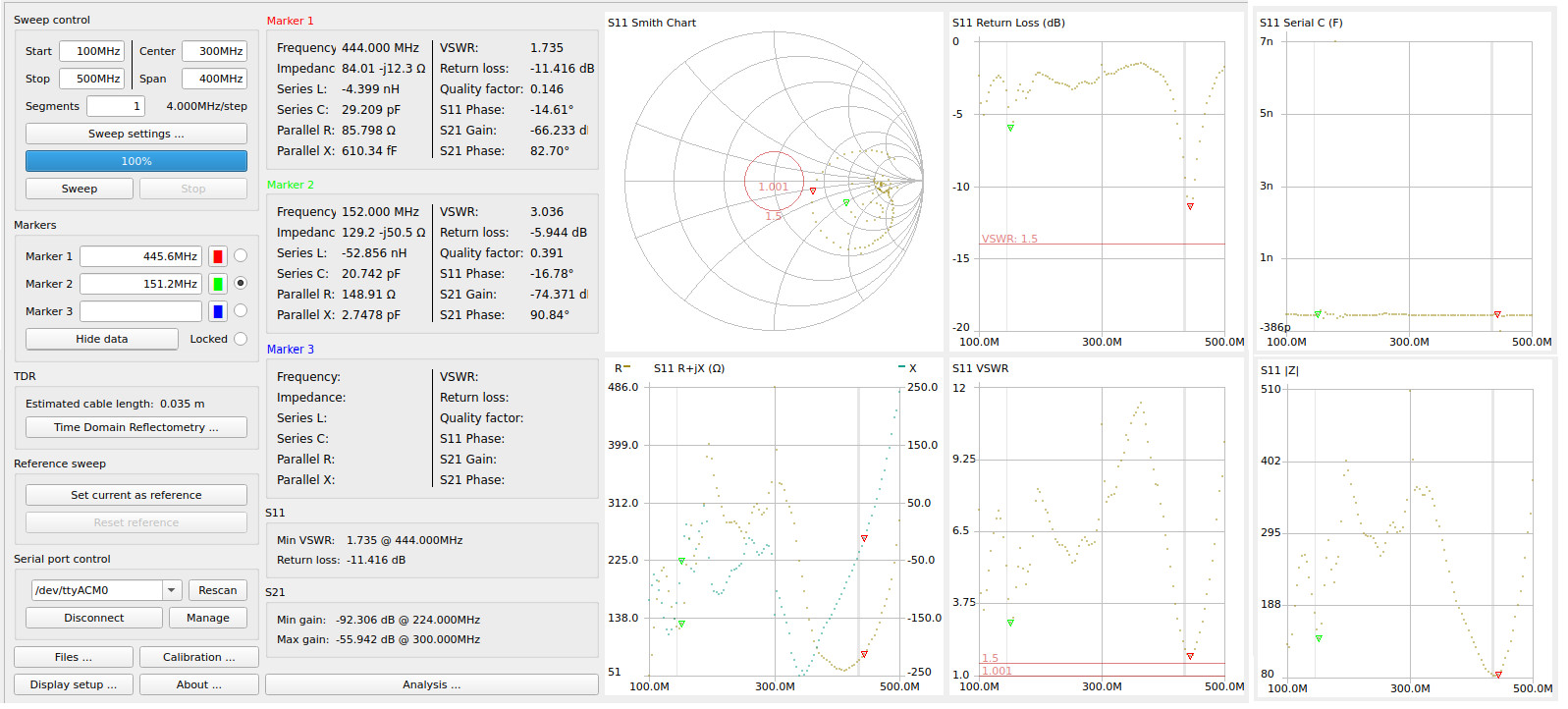
Task: Click the 4.000MHz/step label
Action: 206,106
